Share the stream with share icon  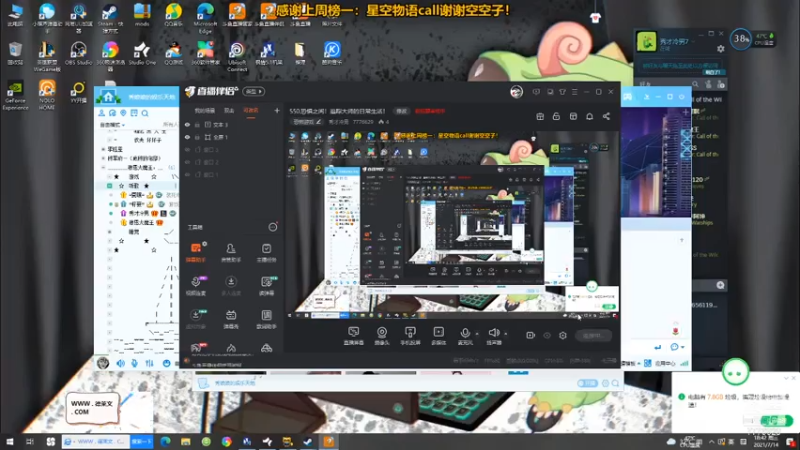606,117
